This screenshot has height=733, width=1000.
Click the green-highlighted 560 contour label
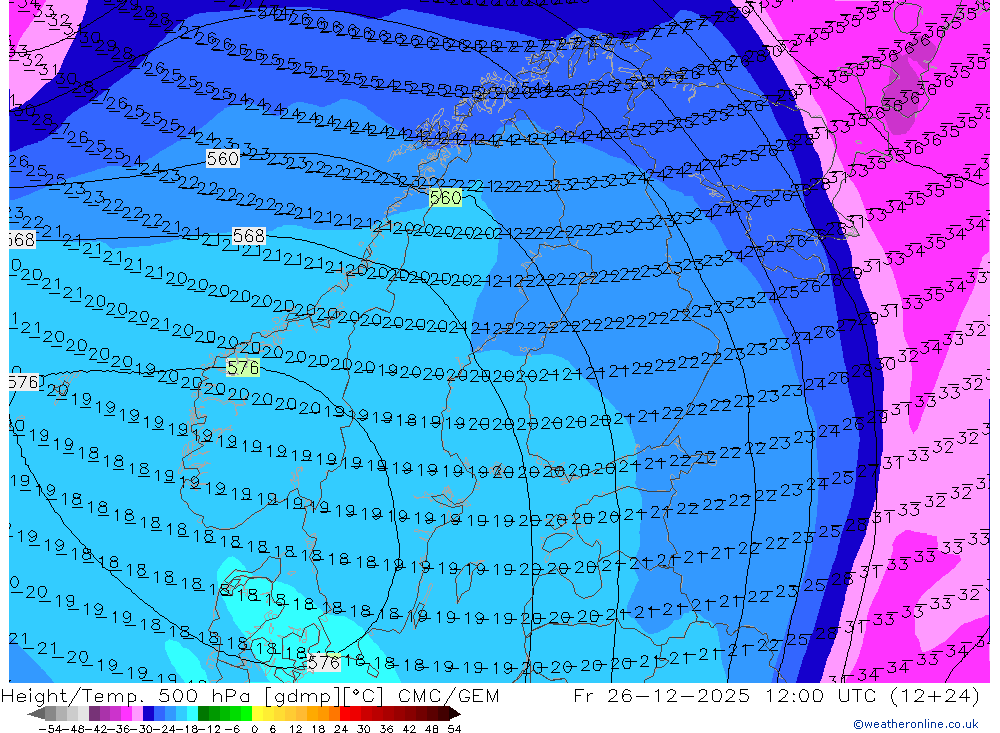445,198
